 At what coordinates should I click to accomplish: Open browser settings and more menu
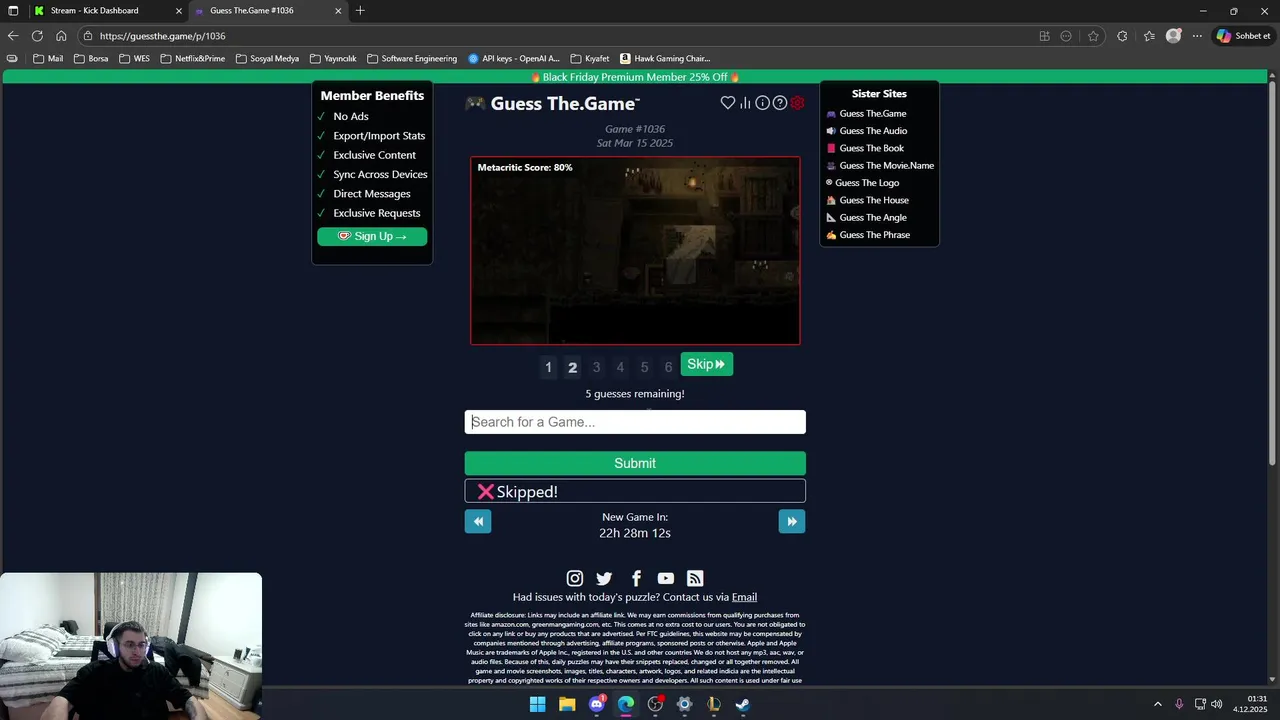point(1197,36)
